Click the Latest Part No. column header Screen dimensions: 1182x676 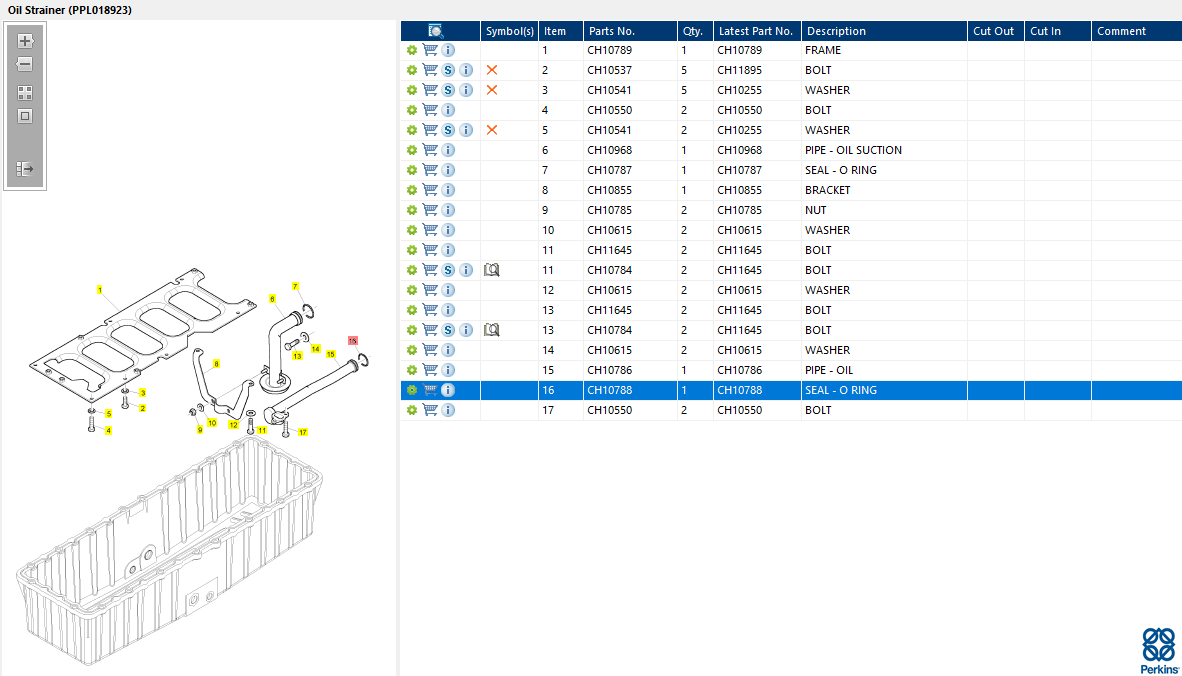tap(755, 31)
